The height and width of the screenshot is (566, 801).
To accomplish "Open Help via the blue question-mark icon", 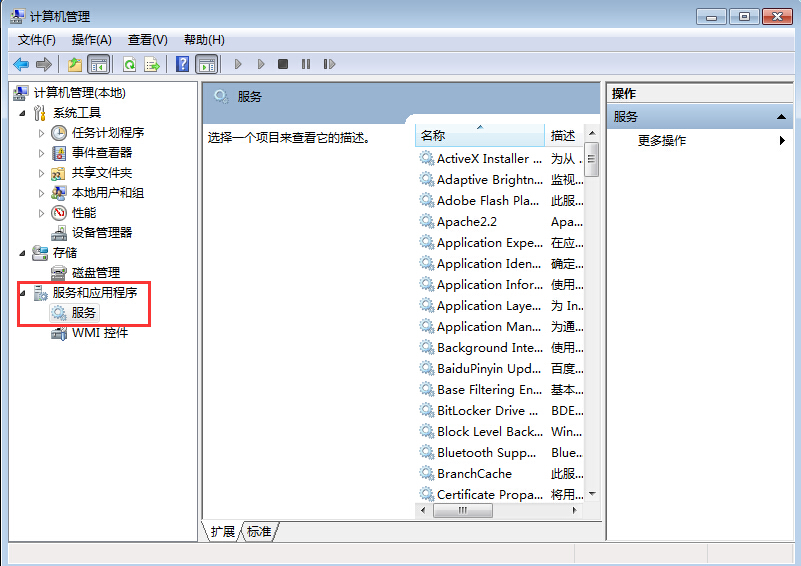I will [x=182, y=64].
